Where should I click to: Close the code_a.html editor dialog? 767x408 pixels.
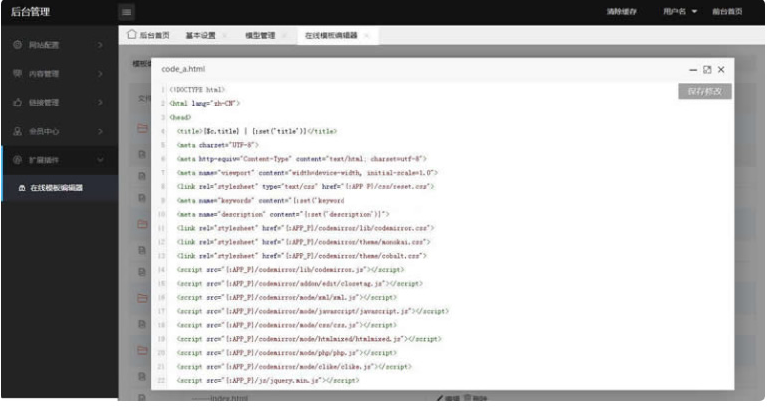721,70
